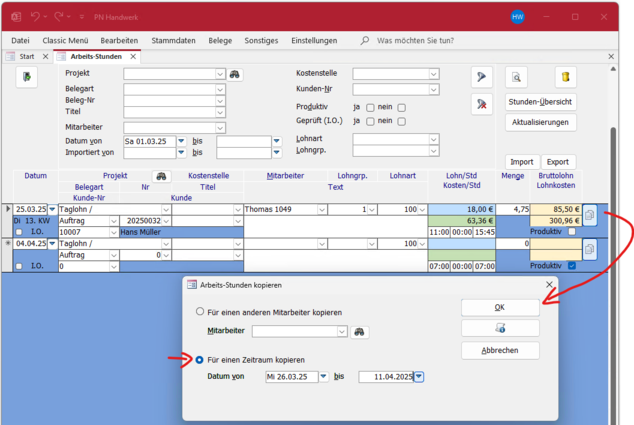Click the clear filter icon
The width and height of the screenshot is (634, 425).
[x=482, y=103]
